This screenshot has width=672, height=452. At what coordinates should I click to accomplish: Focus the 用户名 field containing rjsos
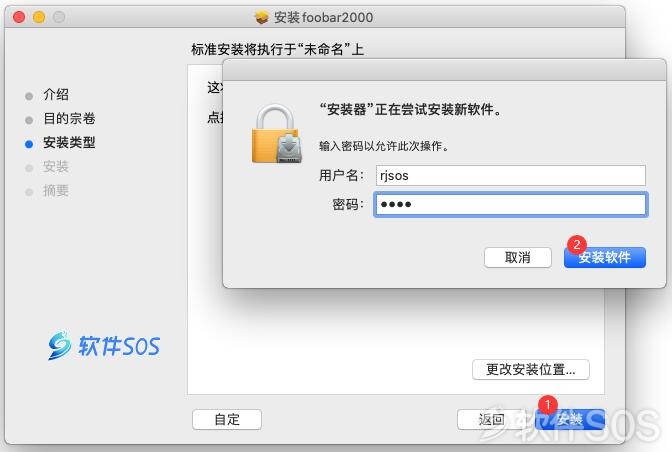pyautogui.click(x=510, y=176)
